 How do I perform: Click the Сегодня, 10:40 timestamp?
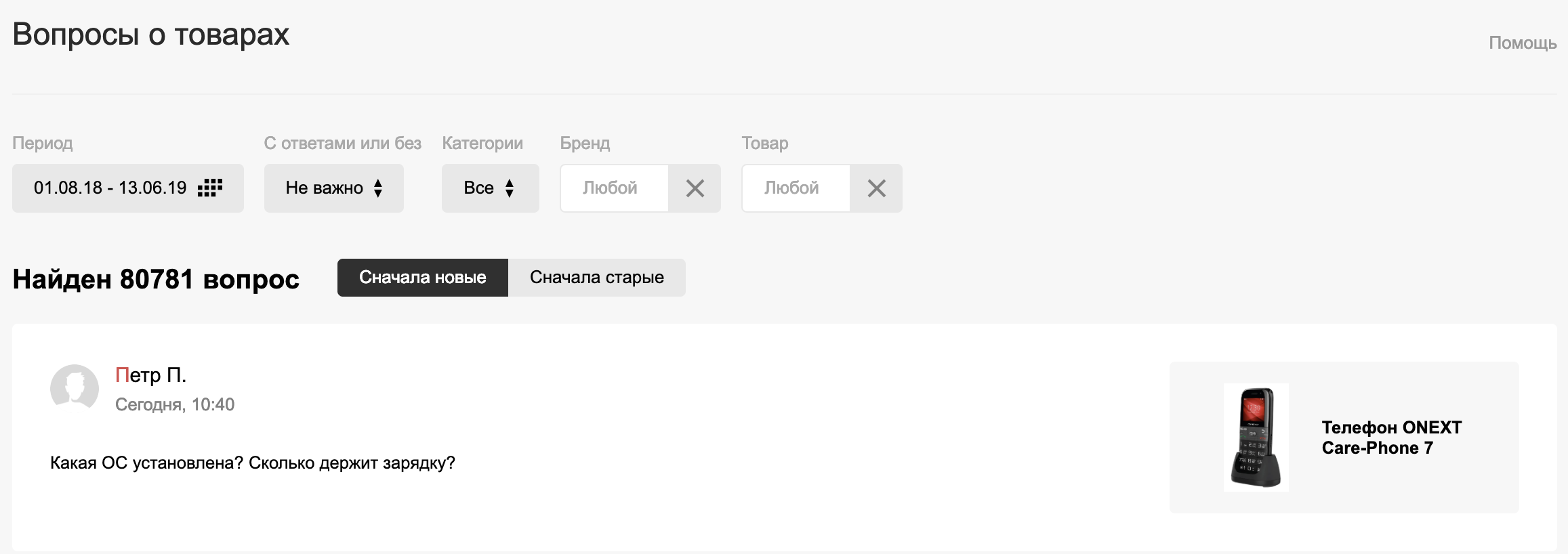tap(175, 404)
